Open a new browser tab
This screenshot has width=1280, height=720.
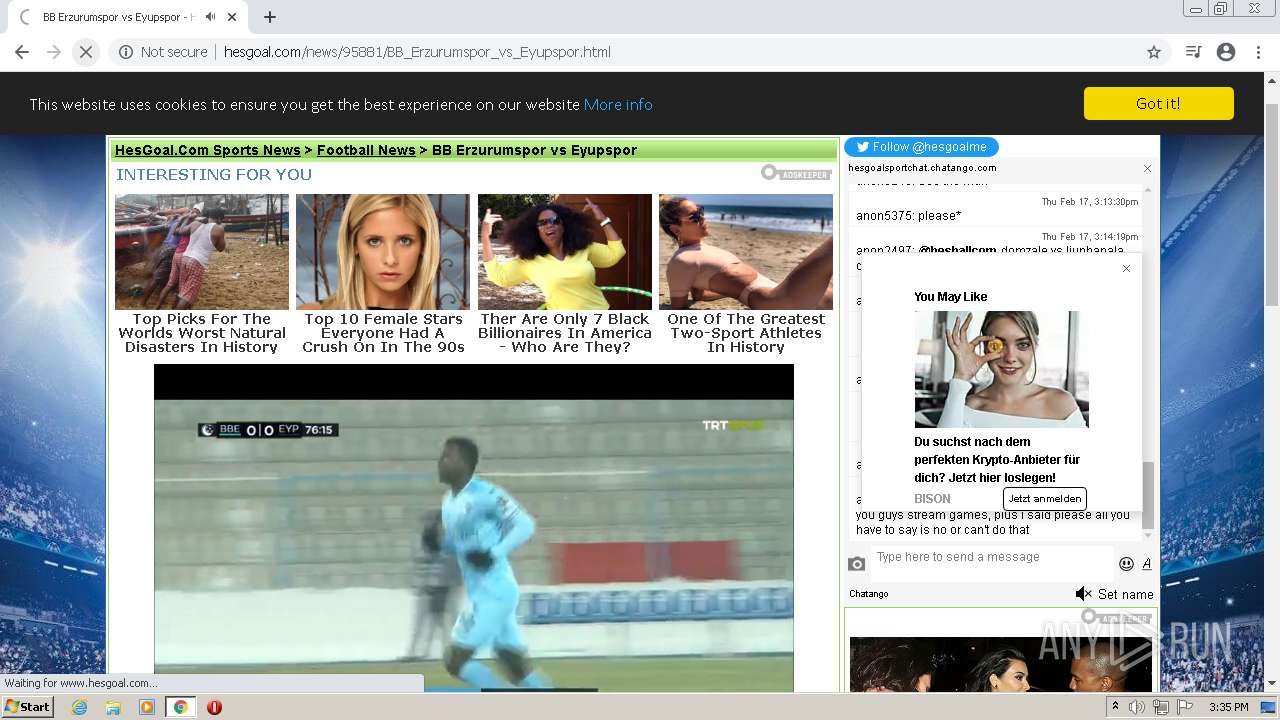[x=270, y=17]
